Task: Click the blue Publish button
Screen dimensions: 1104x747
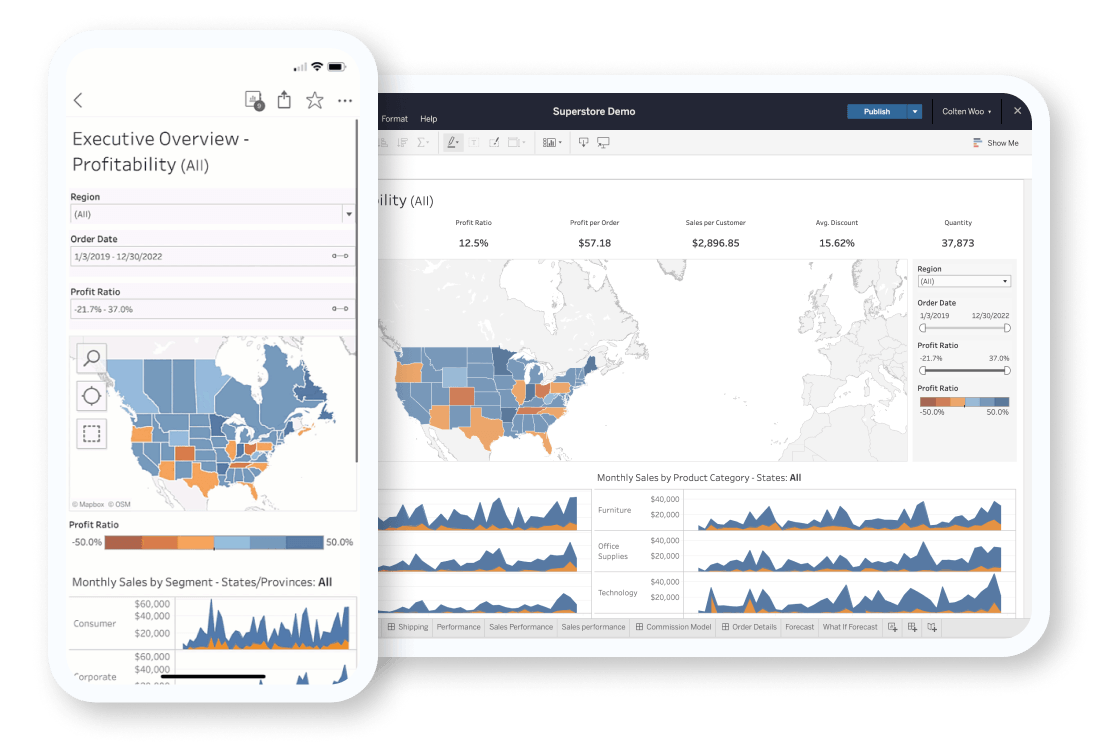Action: (x=876, y=112)
